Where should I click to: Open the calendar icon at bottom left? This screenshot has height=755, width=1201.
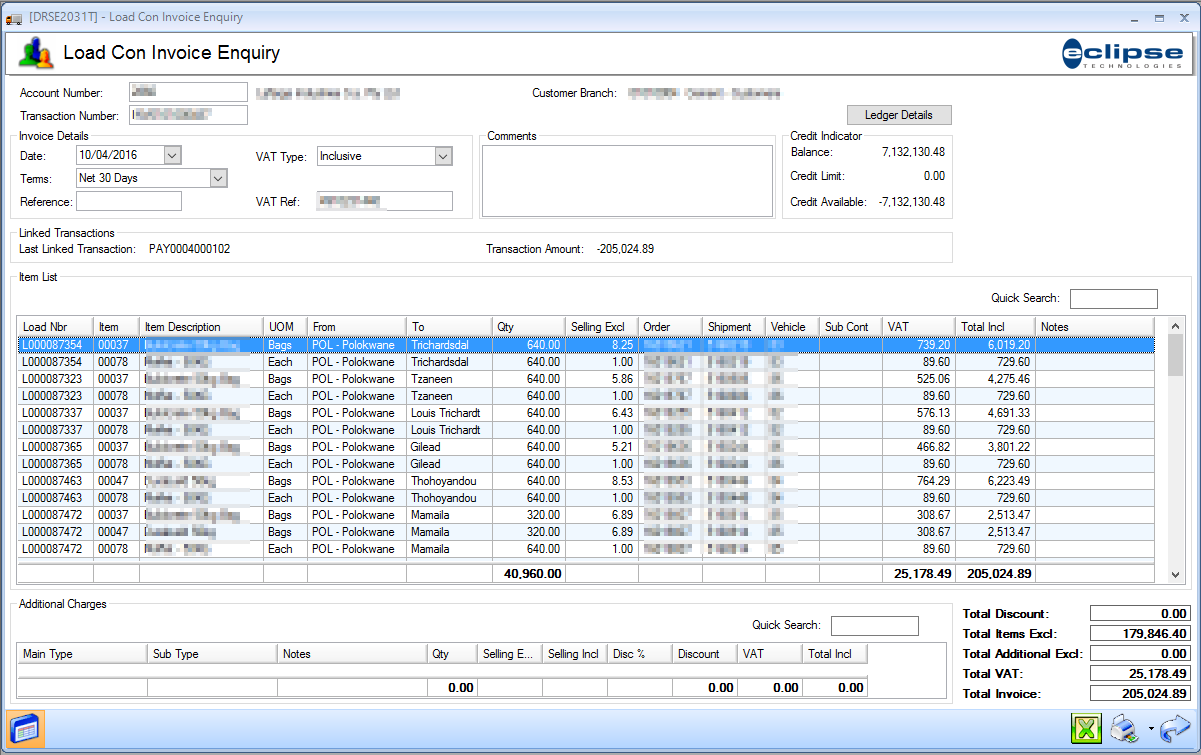pyautogui.click(x=25, y=729)
